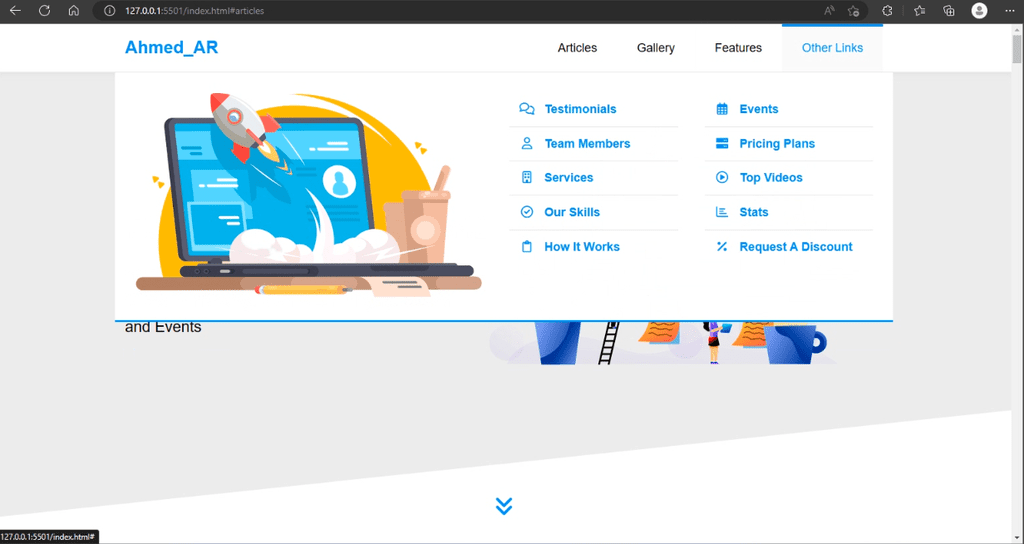Image resolution: width=1024 pixels, height=544 pixels.
Task: Click the browser home icon
Action: (74, 10)
